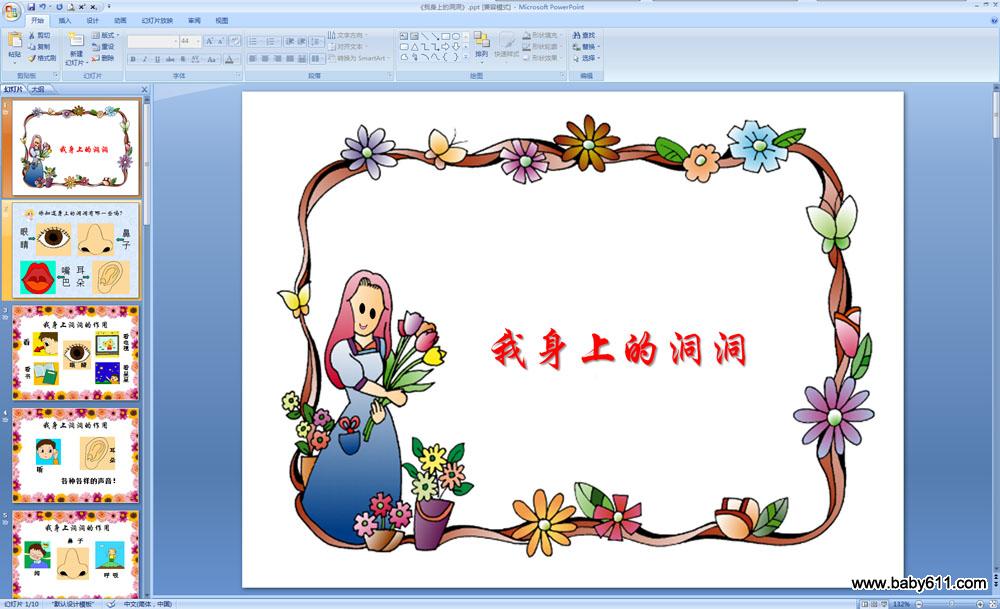Image resolution: width=1000 pixels, height=609 pixels.
Task: Open the Replace 替换 dropdown
Action: point(586,47)
